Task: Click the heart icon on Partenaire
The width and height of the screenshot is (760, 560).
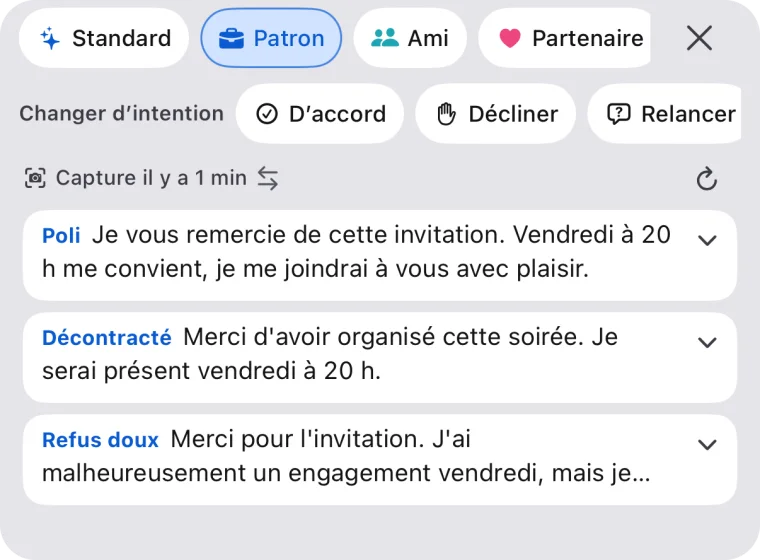Action: (510, 38)
